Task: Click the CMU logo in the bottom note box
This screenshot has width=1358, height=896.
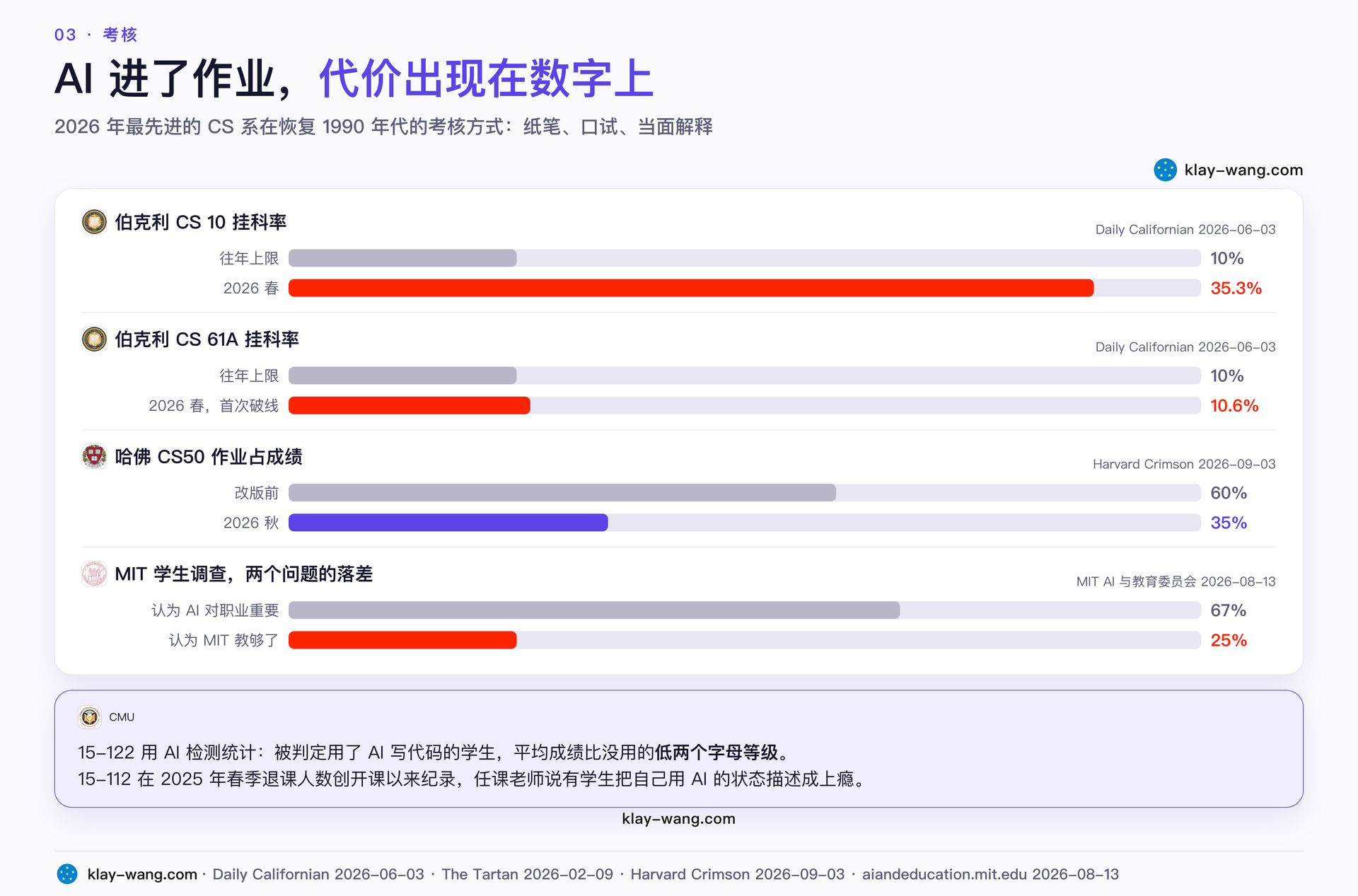Action: [x=90, y=717]
